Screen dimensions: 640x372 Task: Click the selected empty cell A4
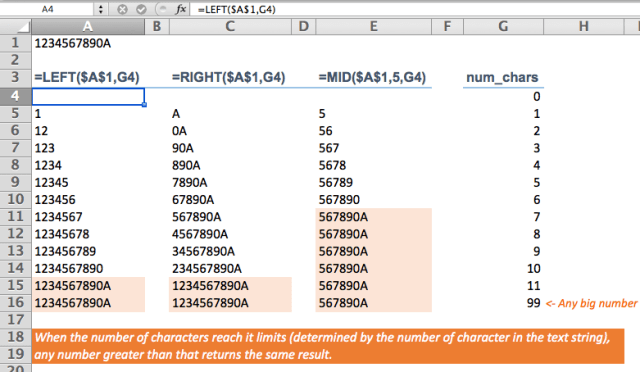pyautogui.click(x=88, y=96)
